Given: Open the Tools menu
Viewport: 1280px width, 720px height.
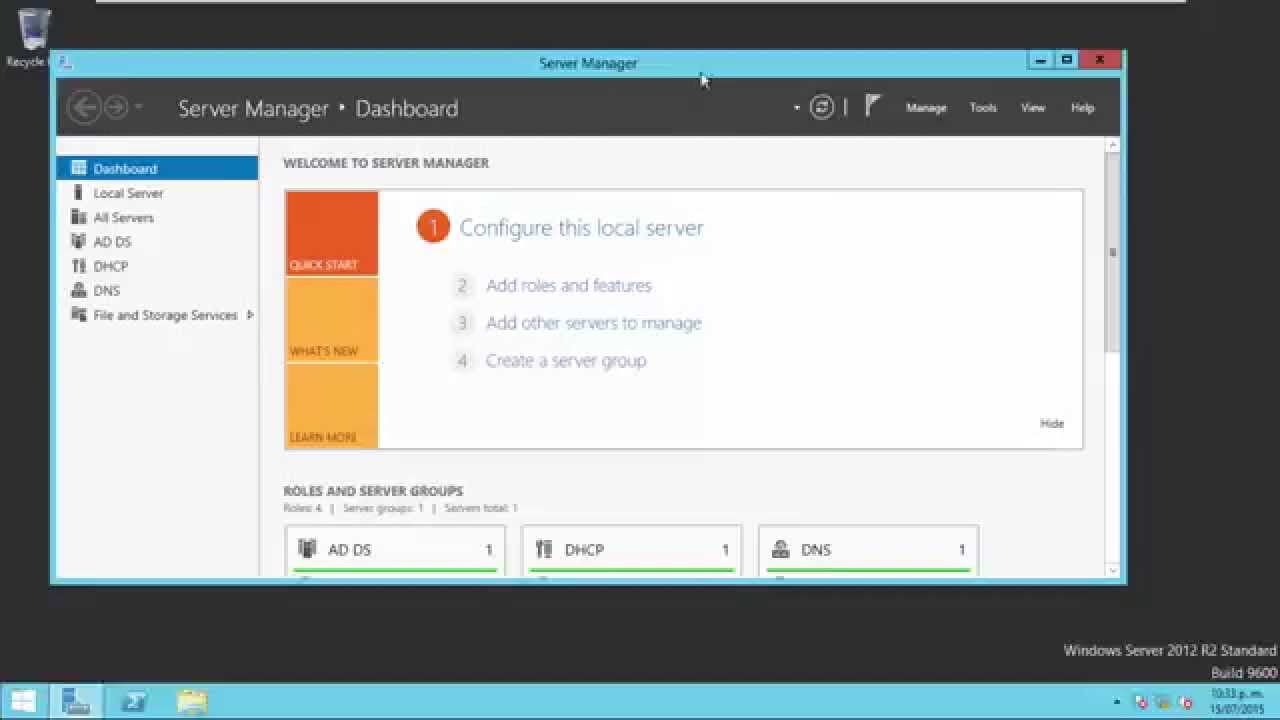Looking at the screenshot, I should click(x=983, y=108).
